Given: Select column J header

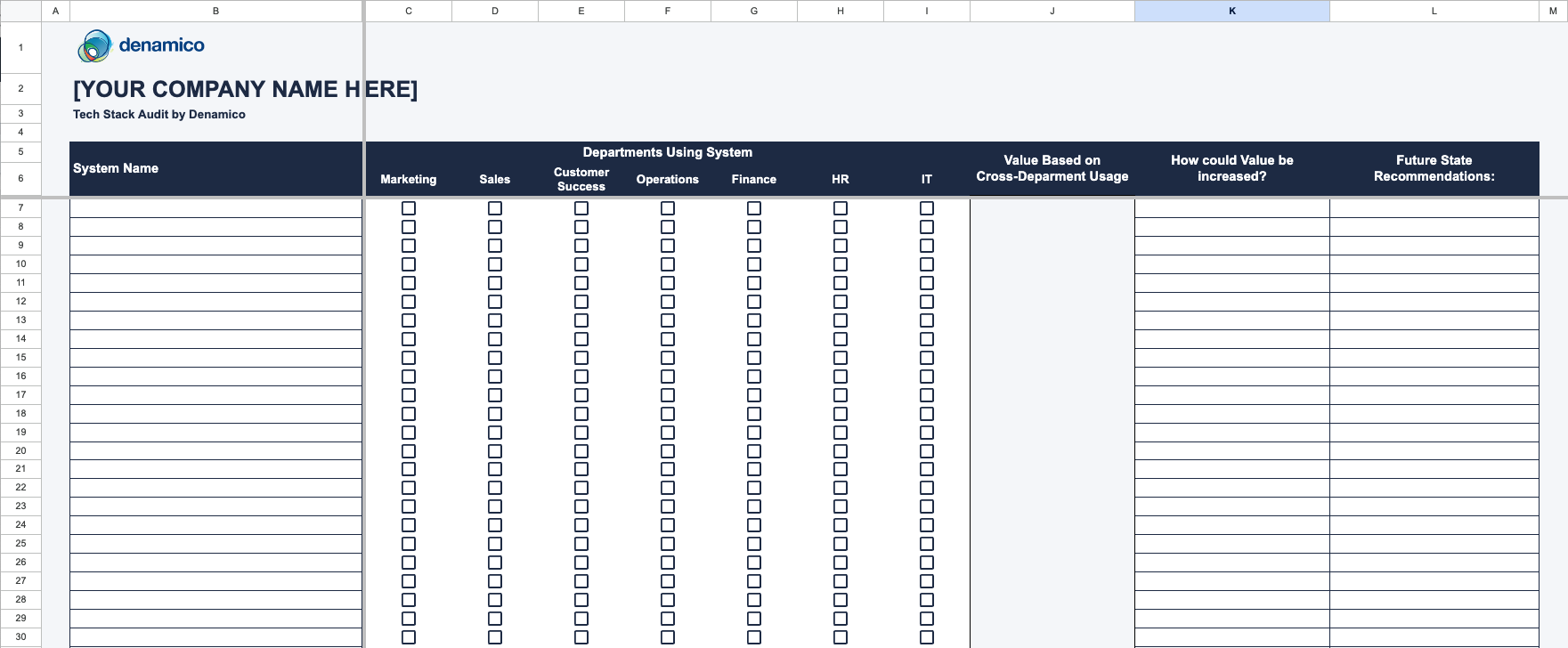Looking at the screenshot, I should pos(1052,11).
